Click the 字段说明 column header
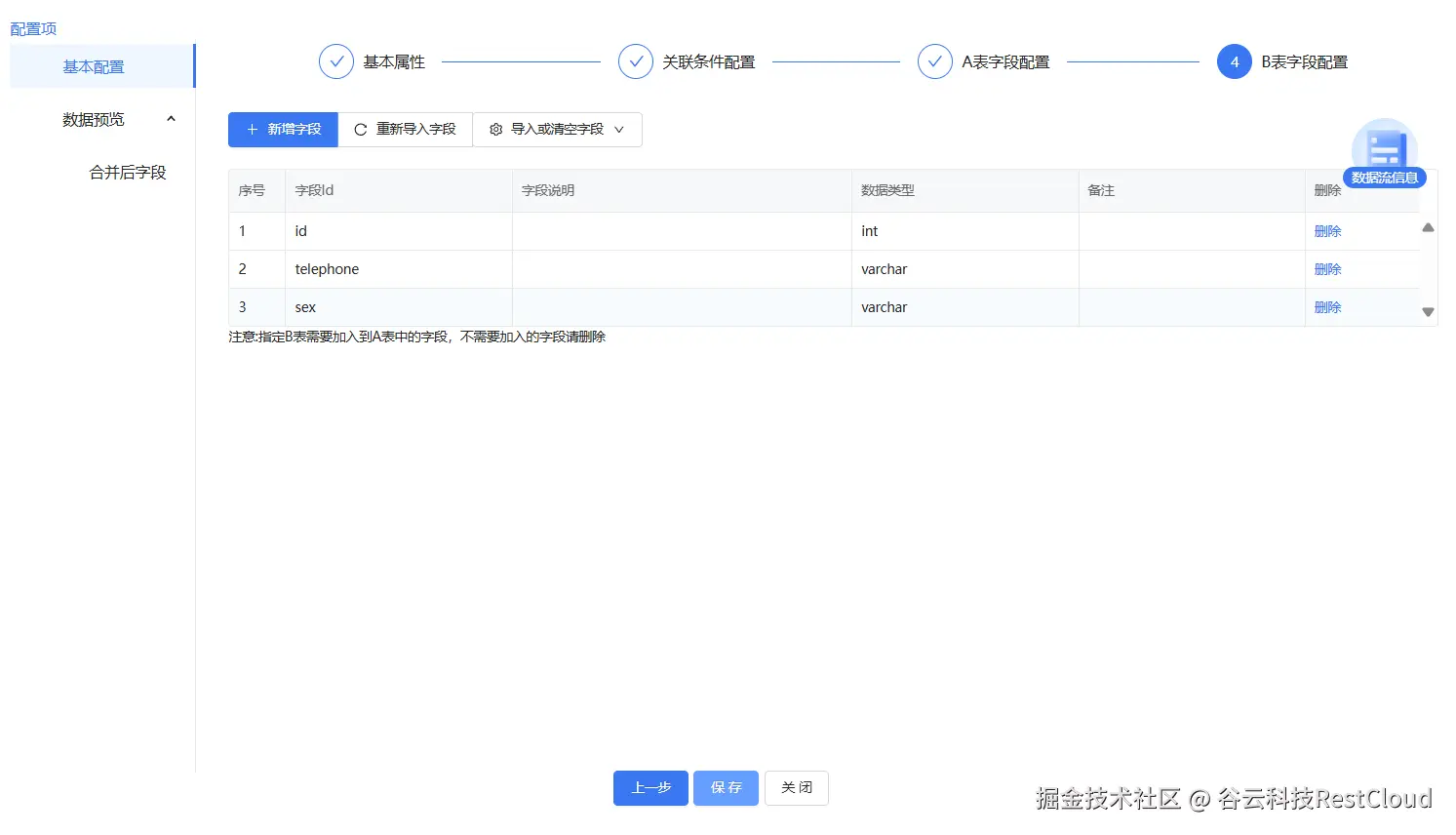Viewport: 1456px width, 835px height. pyautogui.click(x=682, y=190)
